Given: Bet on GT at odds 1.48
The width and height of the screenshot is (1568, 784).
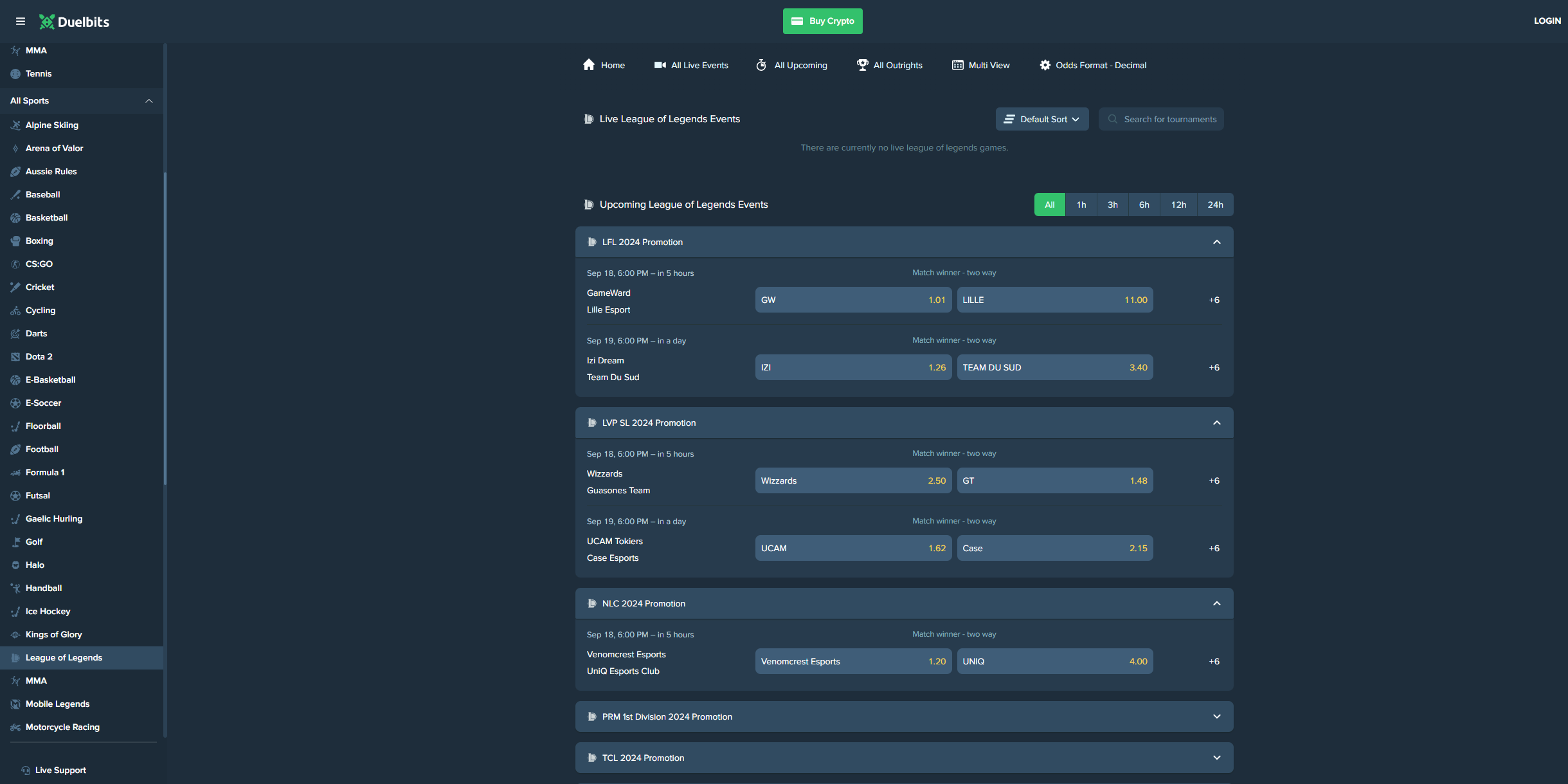Looking at the screenshot, I should pos(1055,480).
